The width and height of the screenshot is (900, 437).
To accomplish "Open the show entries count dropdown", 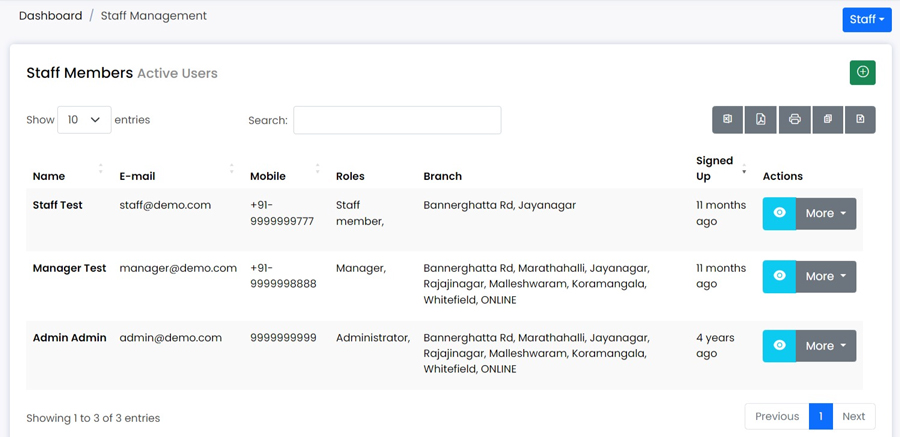I will (84, 120).
